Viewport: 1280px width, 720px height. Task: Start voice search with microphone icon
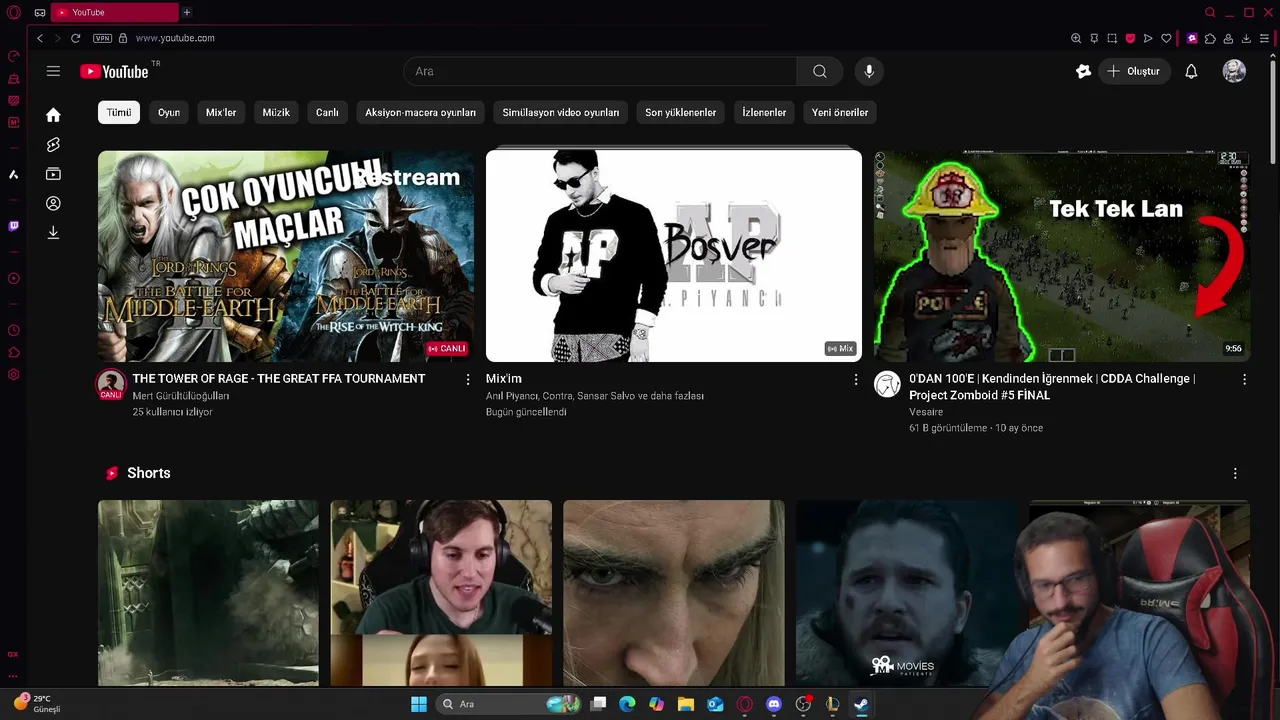click(x=869, y=71)
